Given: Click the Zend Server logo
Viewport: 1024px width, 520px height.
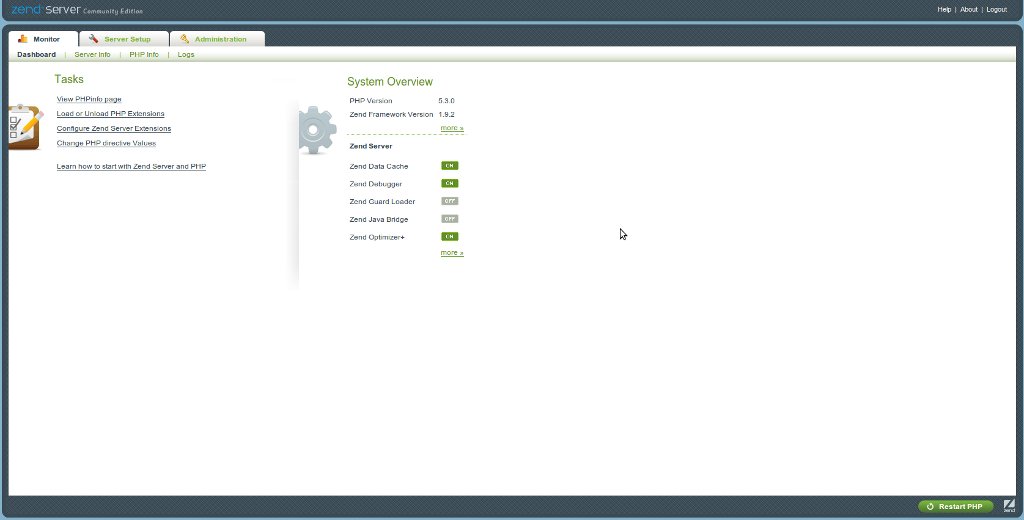Looking at the screenshot, I should tap(77, 10).
